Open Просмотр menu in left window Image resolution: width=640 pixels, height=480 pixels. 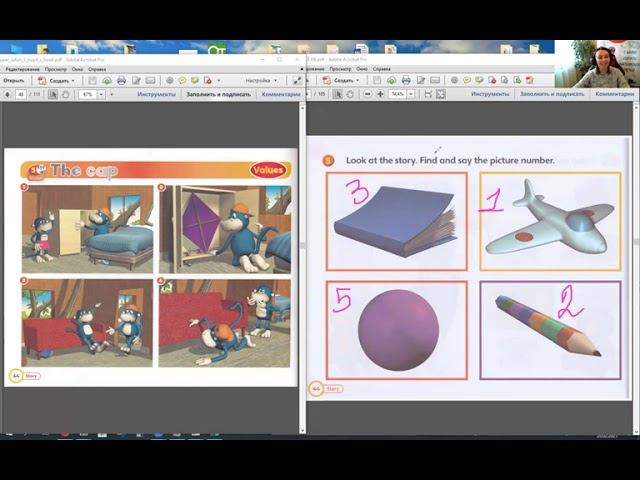[56, 69]
